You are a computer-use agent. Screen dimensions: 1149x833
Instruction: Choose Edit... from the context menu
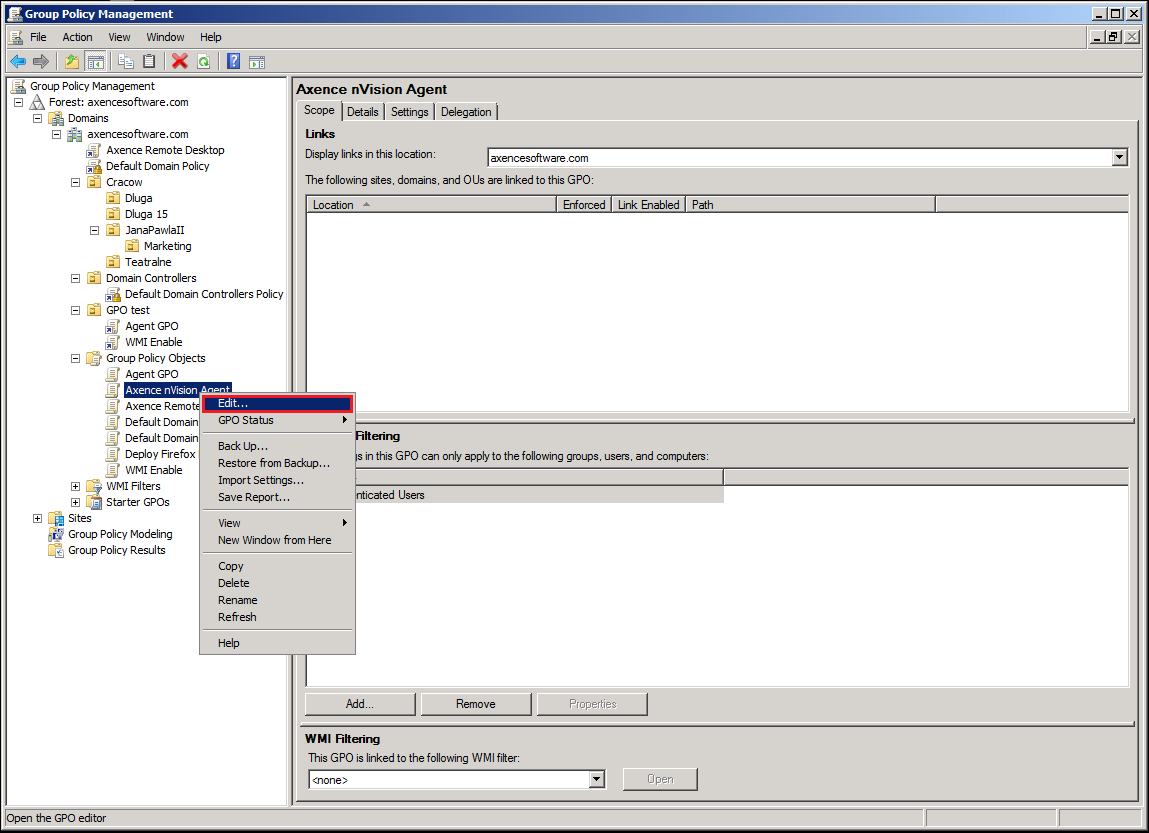tap(276, 403)
